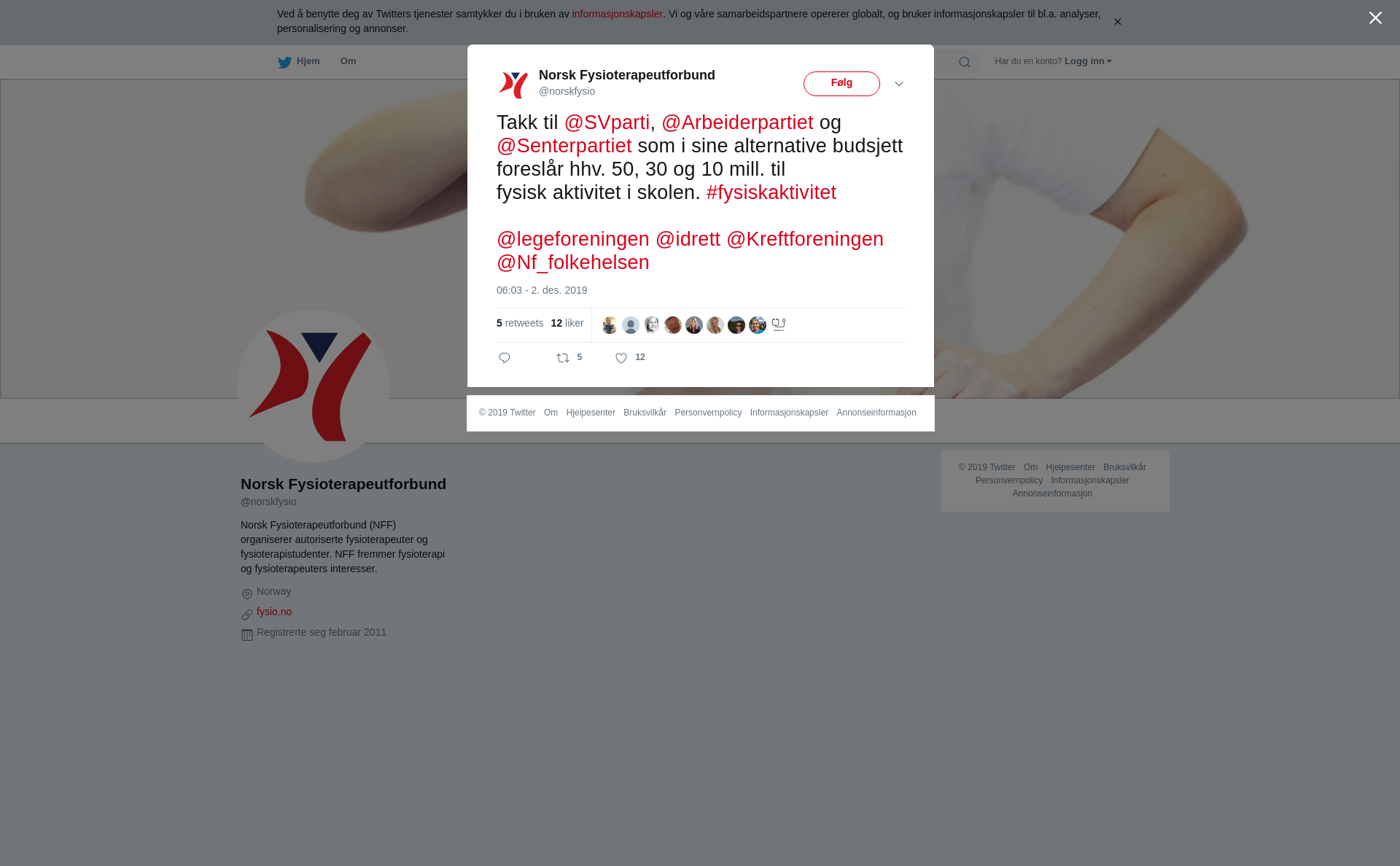Open the Logg inn dropdown
Viewport: 1400px width, 866px height.
tap(1088, 61)
